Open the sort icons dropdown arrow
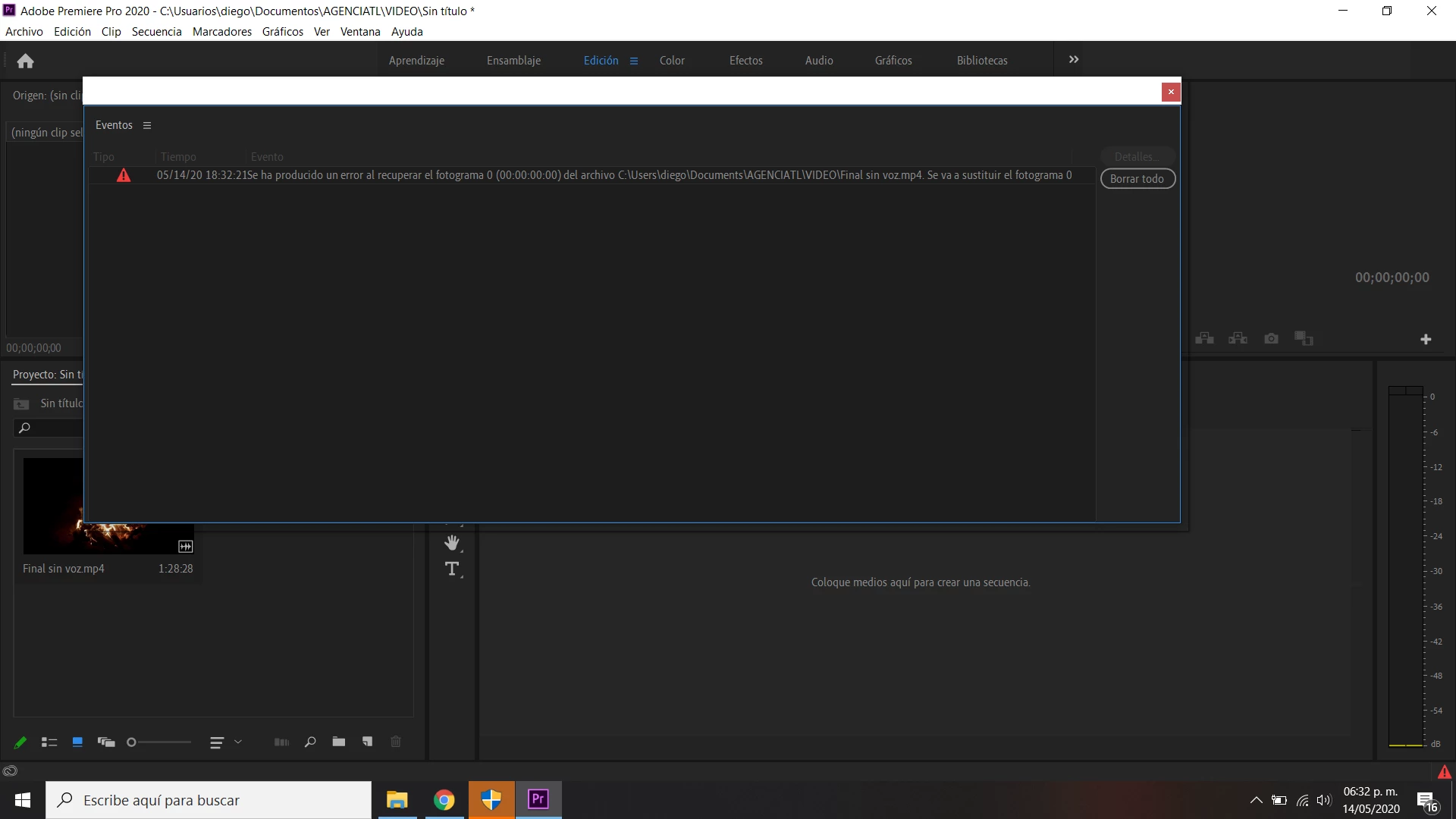Screen dimensions: 1456x819 (238, 742)
